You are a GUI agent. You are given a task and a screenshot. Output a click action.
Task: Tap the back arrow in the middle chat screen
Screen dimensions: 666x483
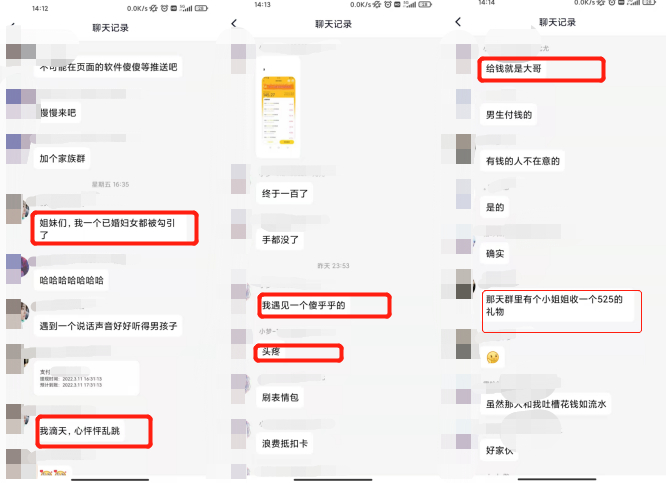click(234, 23)
